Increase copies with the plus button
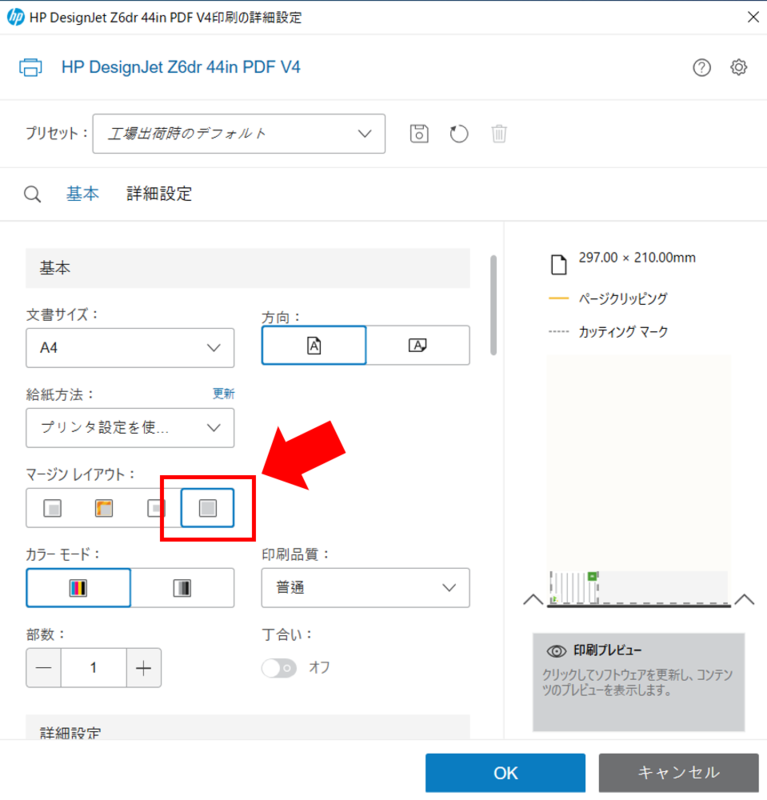The height and width of the screenshot is (800, 767). click(144, 668)
